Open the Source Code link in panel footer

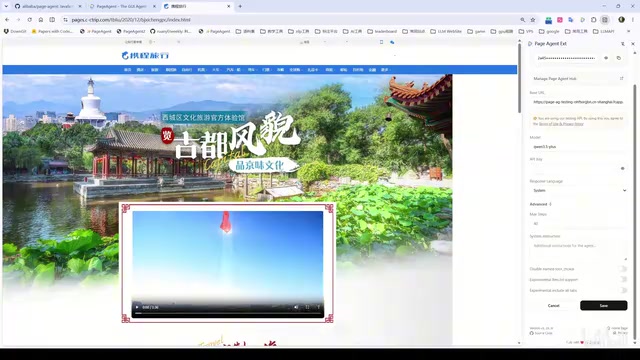coord(541,333)
